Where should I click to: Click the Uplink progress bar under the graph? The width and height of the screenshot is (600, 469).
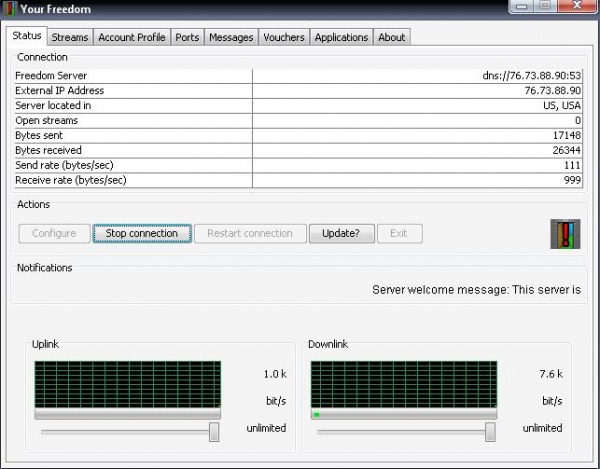127,414
